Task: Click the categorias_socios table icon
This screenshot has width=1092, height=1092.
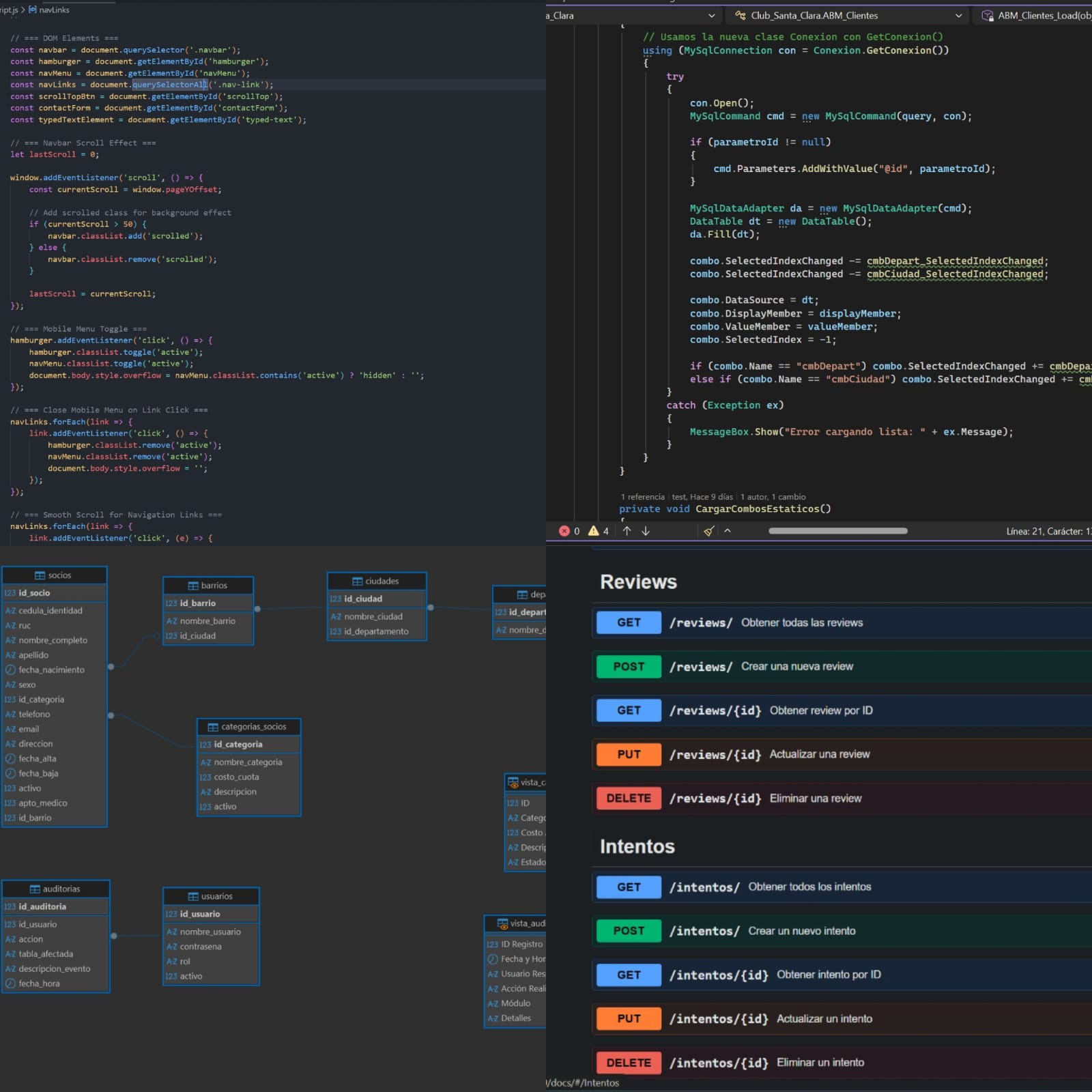Action: pyautogui.click(x=212, y=727)
